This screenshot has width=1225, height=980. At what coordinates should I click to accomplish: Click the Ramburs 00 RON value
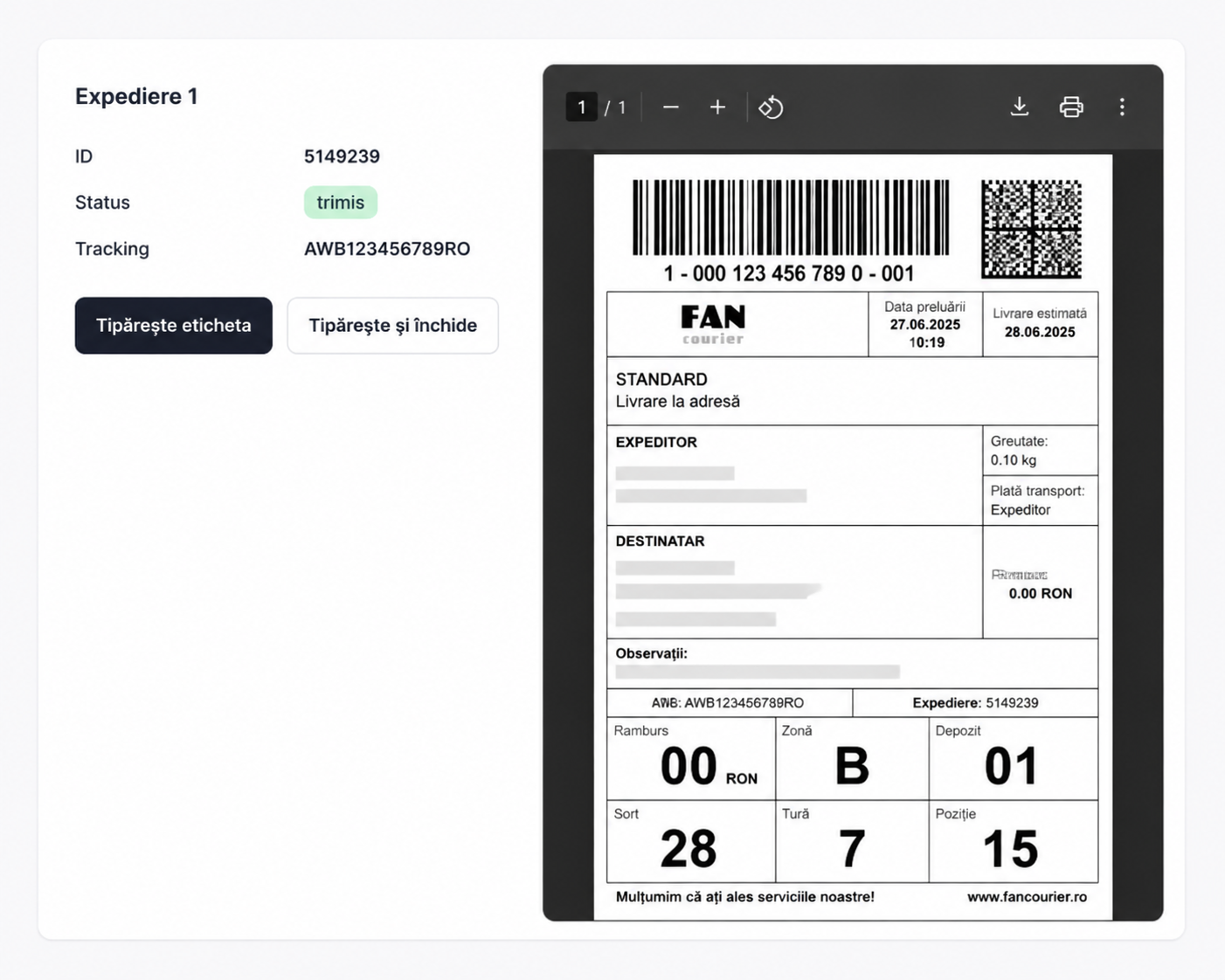tap(709, 767)
